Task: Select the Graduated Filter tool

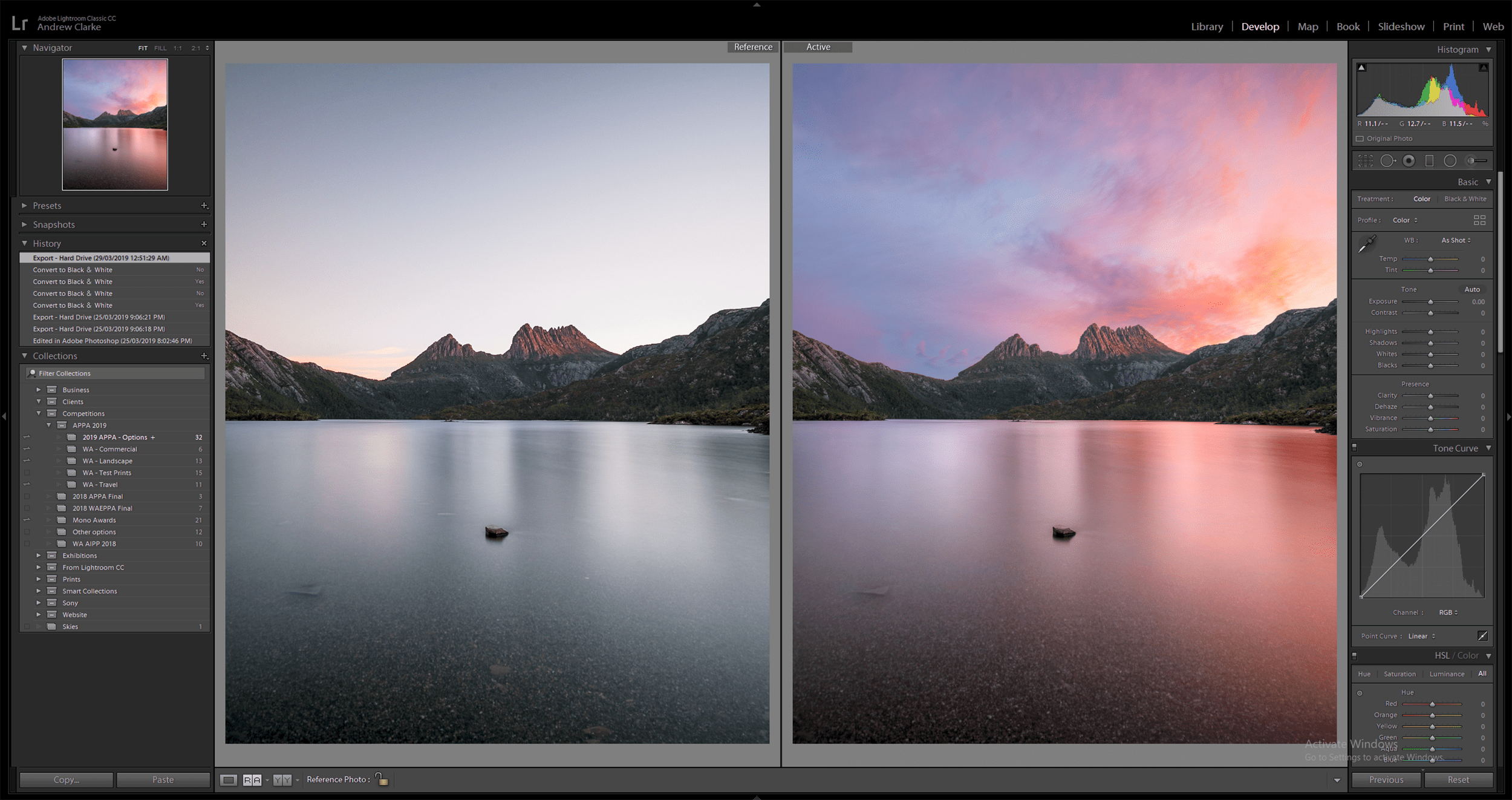Action: [1429, 160]
